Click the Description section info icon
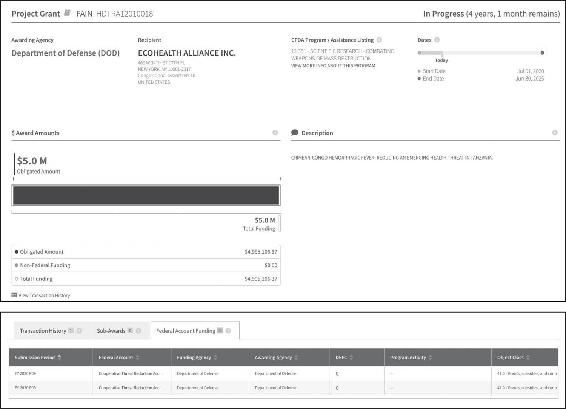 click(x=555, y=133)
